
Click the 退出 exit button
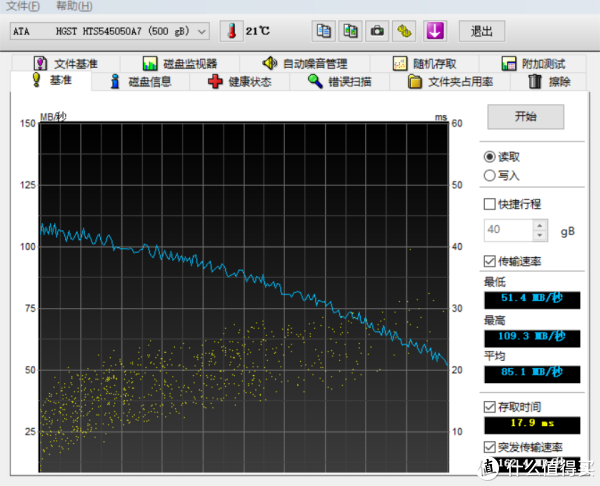[x=482, y=31]
